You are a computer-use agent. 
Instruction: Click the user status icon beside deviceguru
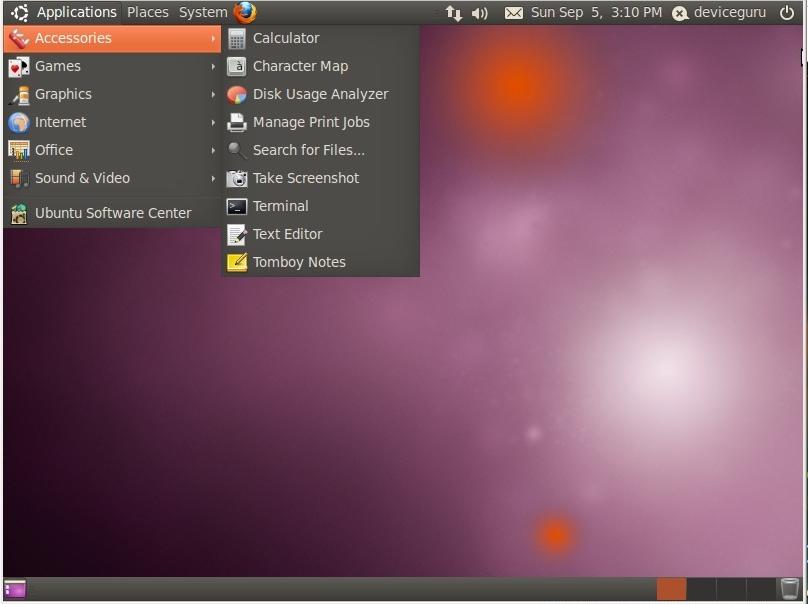[680, 13]
